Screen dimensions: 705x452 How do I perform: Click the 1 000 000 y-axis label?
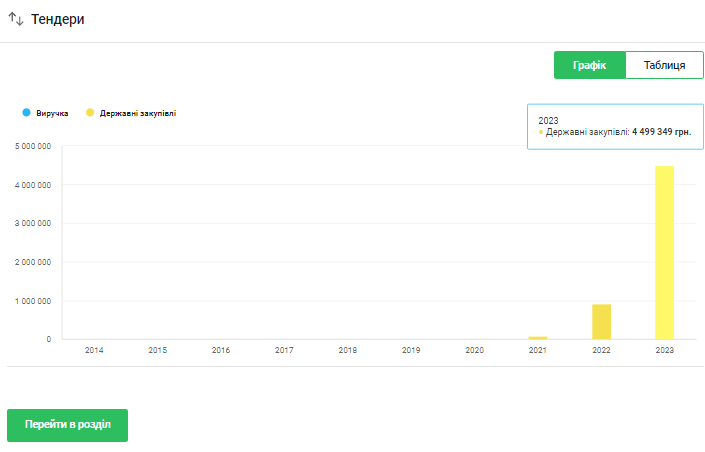pyautogui.click(x=33, y=301)
